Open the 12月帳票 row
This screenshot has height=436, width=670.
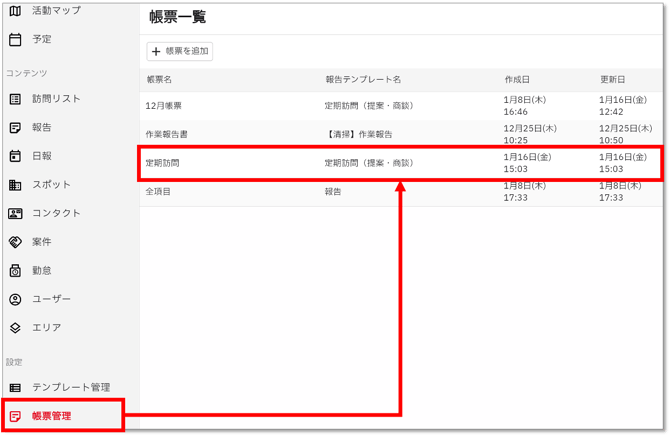[164, 106]
